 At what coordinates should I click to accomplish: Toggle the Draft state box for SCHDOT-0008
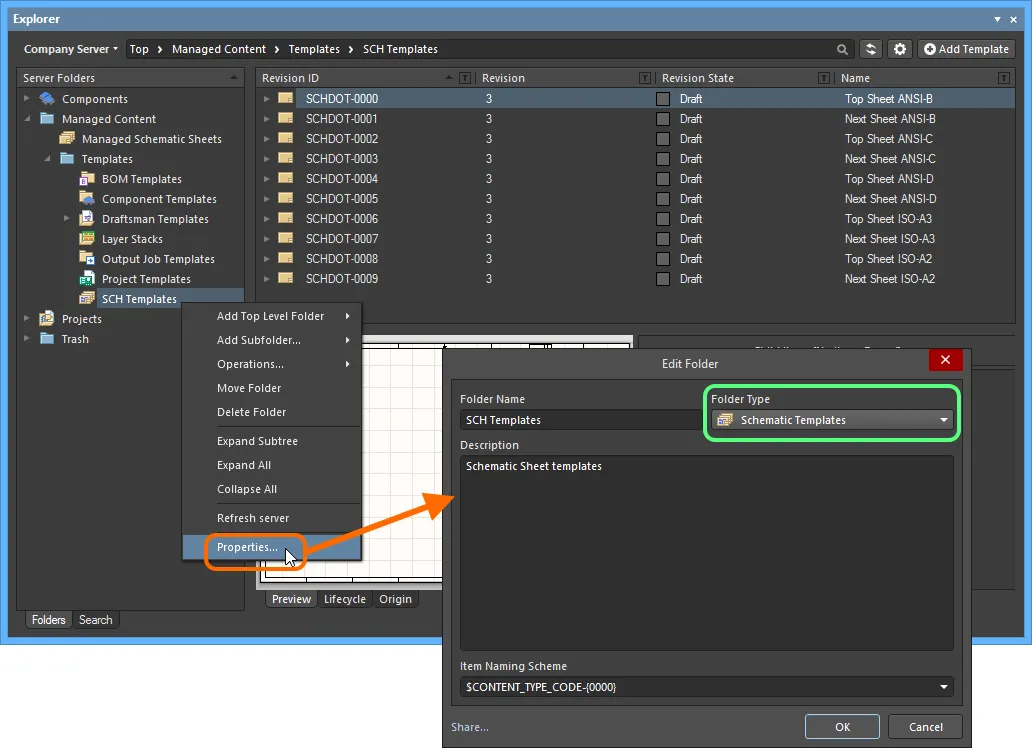663,259
